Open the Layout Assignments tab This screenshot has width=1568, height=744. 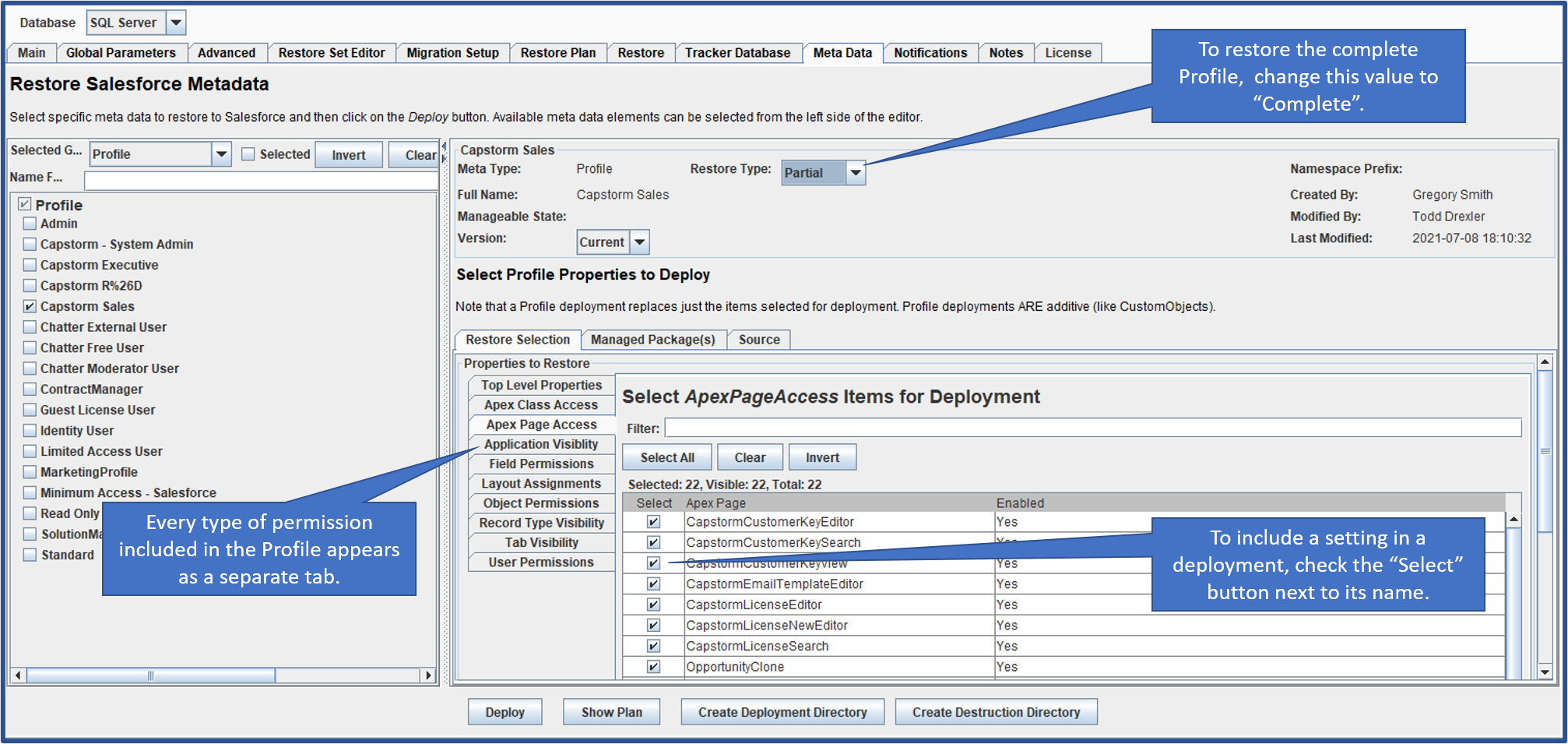tap(541, 484)
